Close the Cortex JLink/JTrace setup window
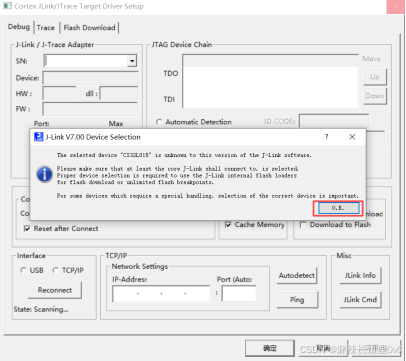406x361 pixels. (x=395, y=6)
